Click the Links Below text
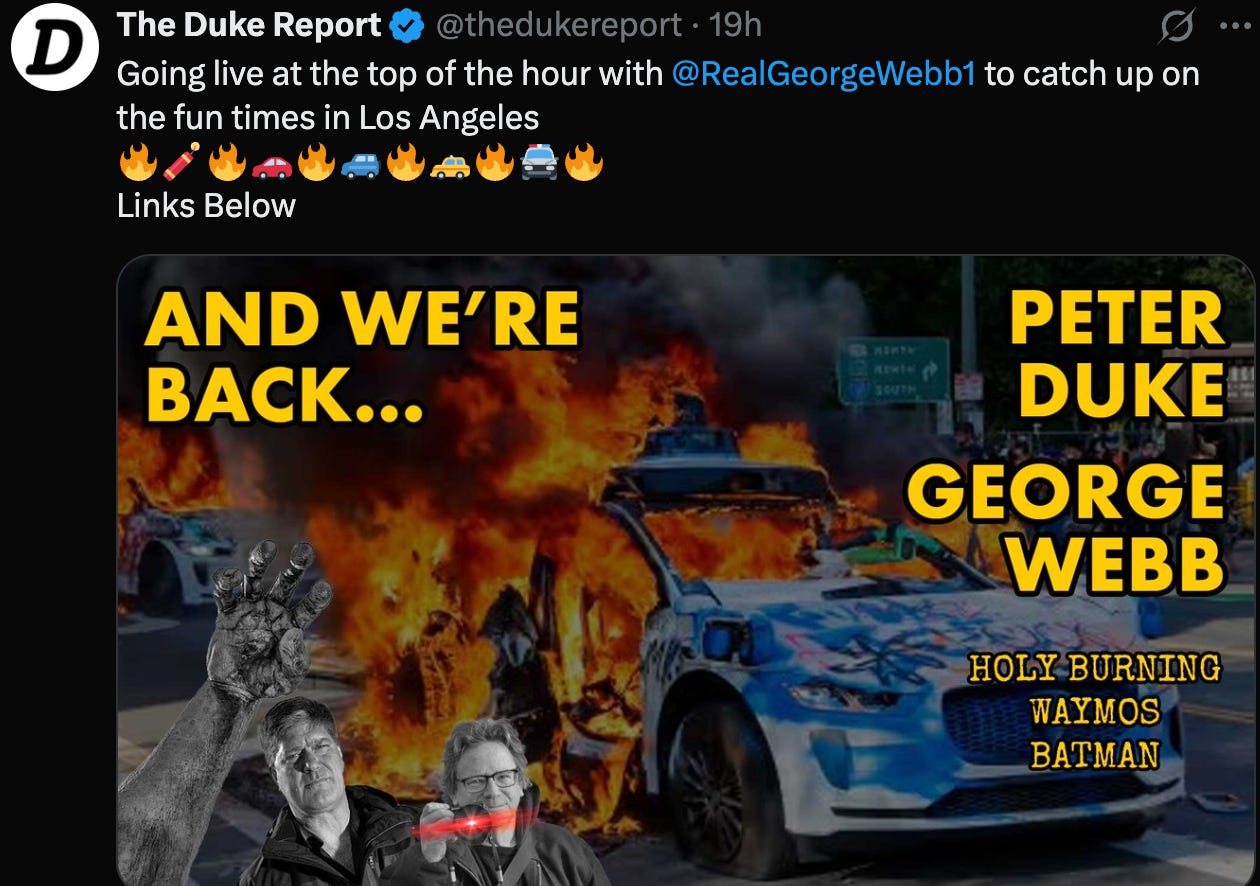 206,206
